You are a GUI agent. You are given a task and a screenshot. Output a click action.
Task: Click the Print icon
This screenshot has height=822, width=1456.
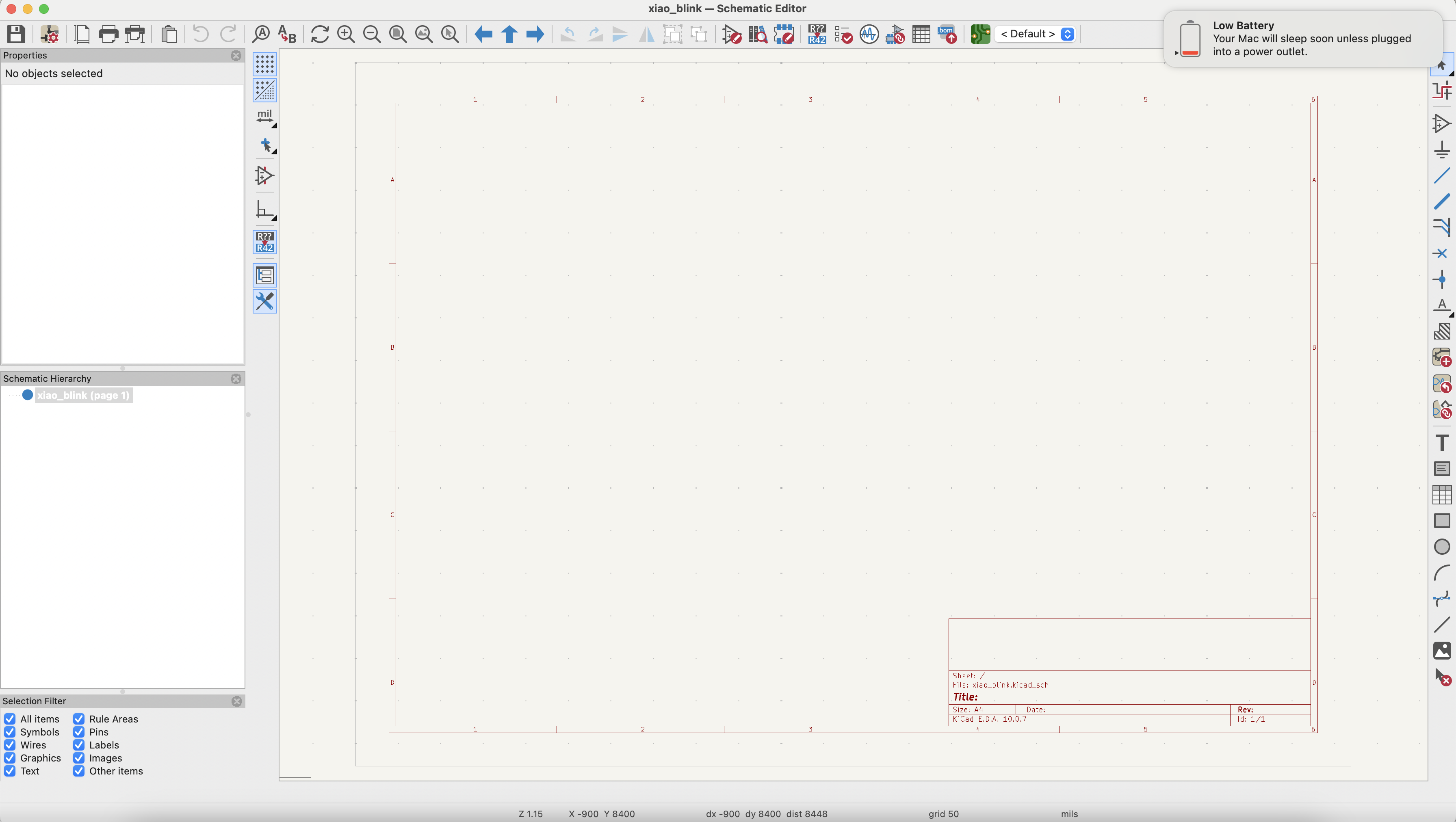pos(108,34)
